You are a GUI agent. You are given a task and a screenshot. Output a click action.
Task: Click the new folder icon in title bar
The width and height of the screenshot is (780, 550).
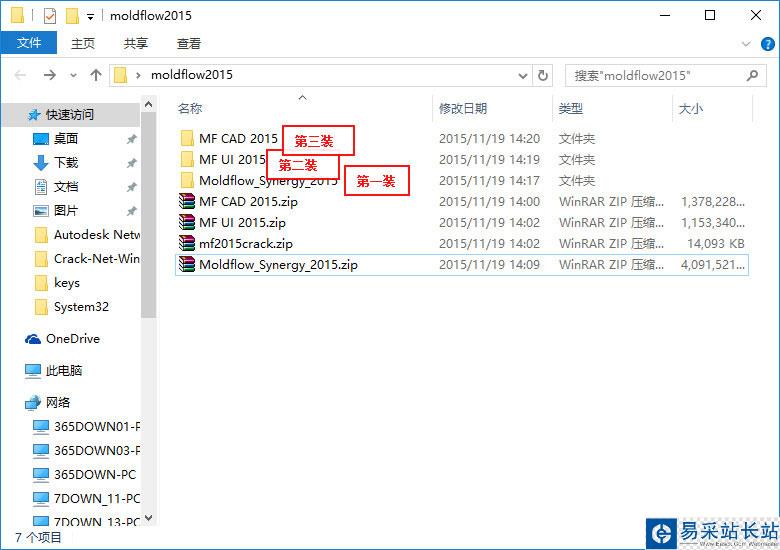73,16
